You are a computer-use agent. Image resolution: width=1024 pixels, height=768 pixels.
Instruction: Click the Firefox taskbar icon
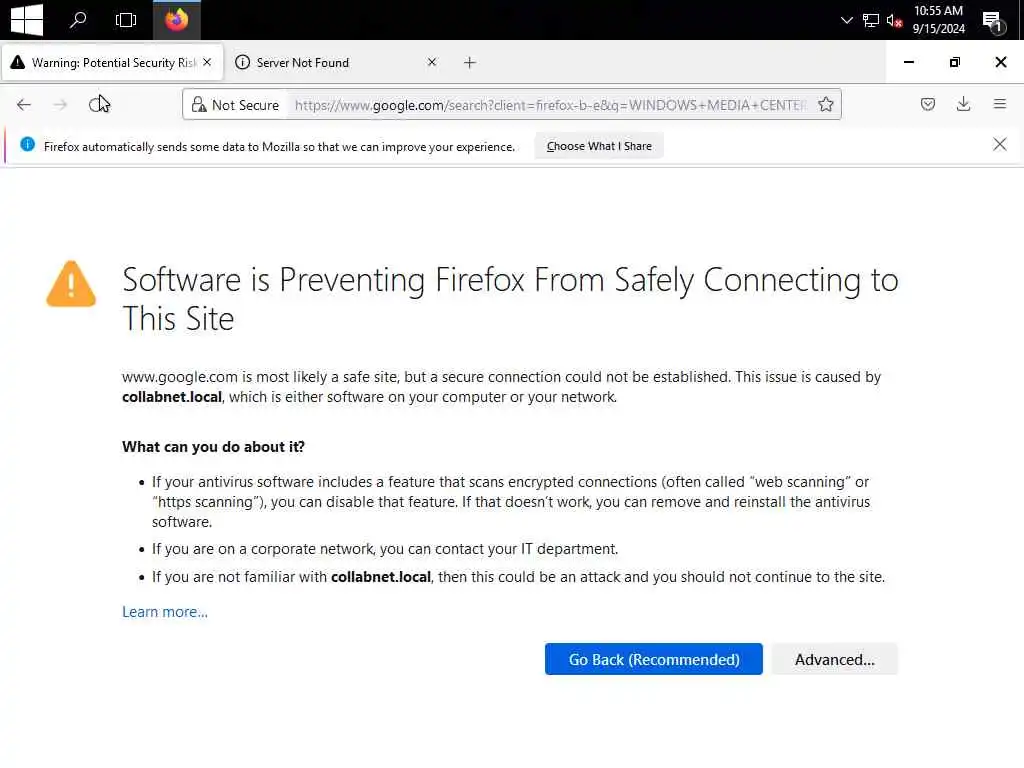177,20
